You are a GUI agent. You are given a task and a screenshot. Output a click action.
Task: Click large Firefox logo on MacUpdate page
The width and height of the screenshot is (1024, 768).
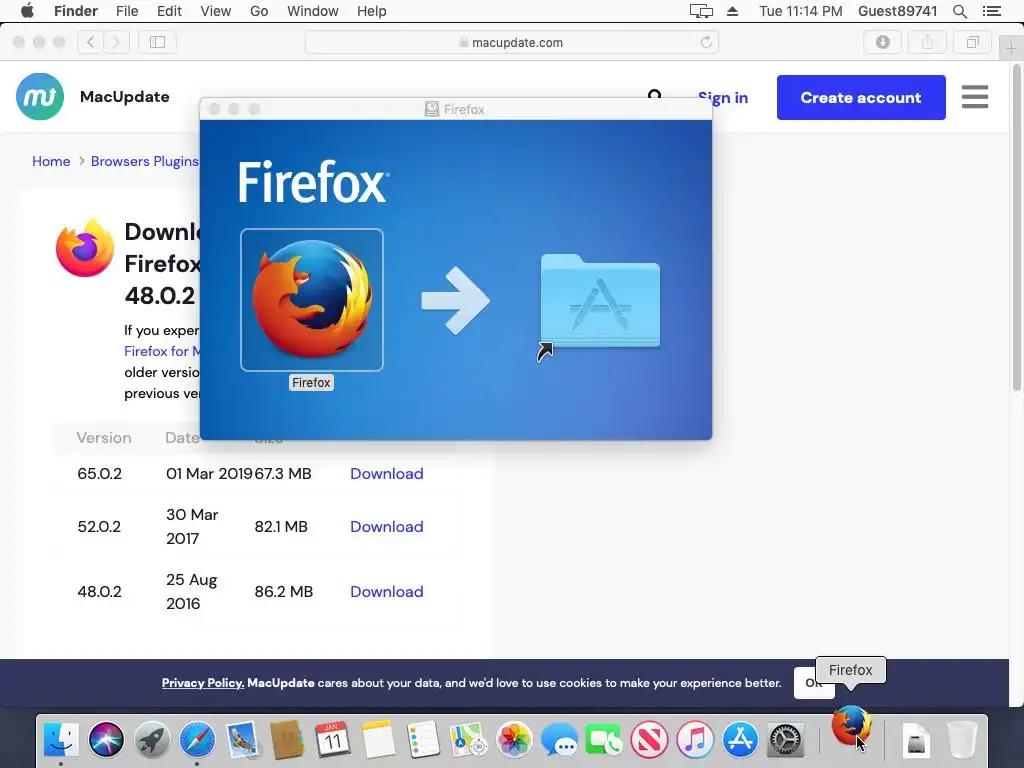coord(85,248)
